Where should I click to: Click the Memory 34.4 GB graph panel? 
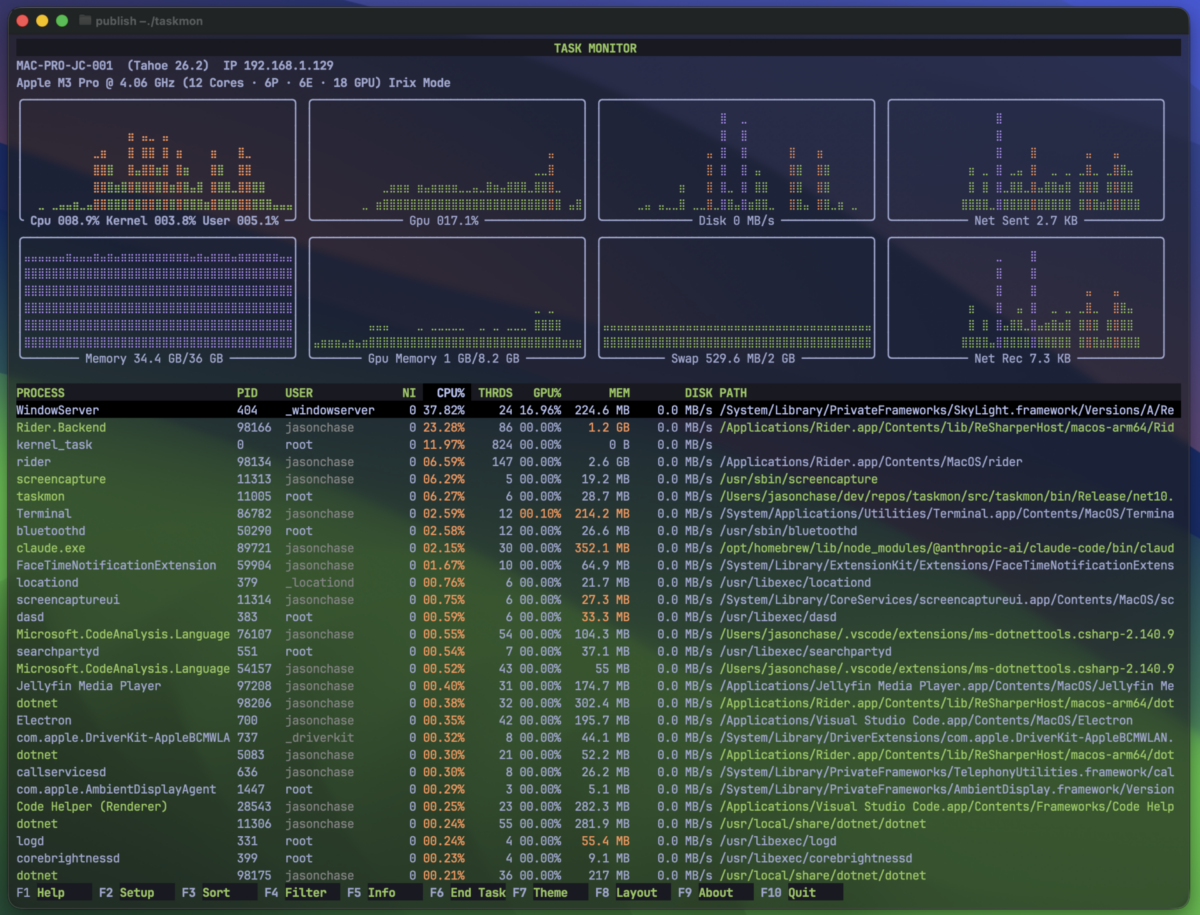coord(158,302)
